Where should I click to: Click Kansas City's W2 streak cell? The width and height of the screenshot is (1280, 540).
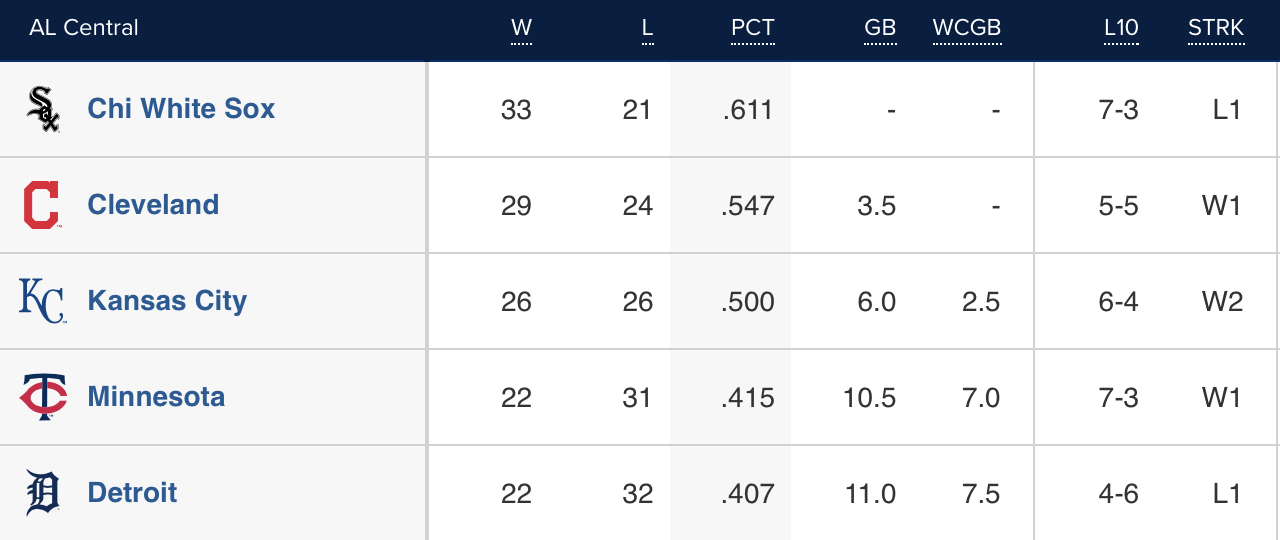coord(1222,302)
